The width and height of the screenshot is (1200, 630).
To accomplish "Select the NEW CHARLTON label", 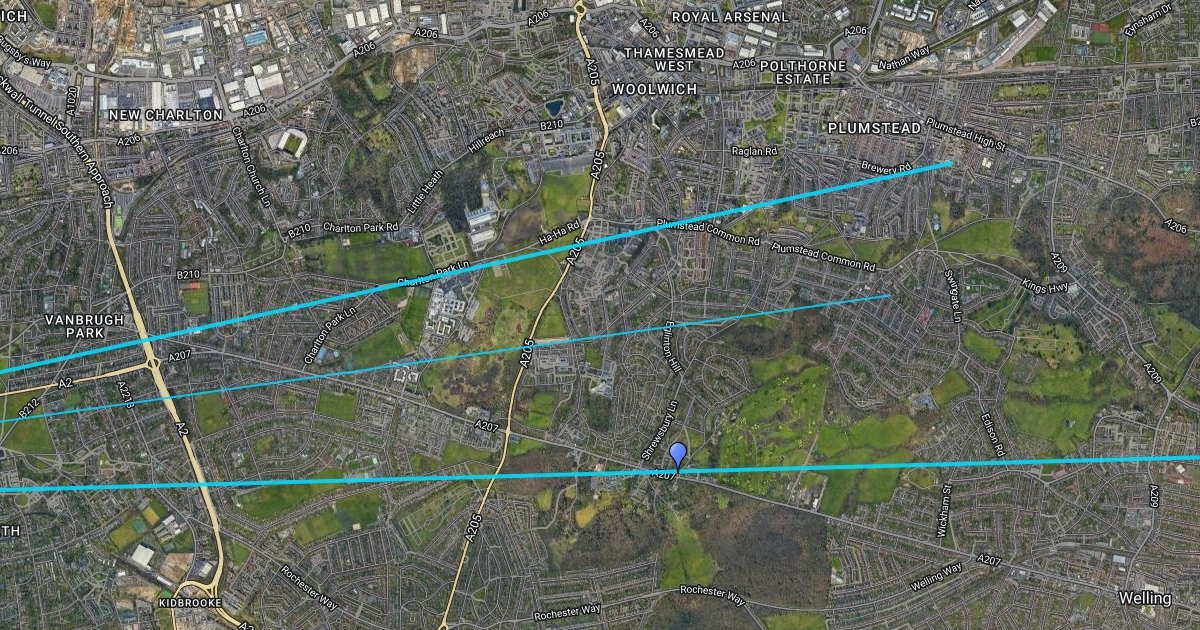I will [165, 115].
